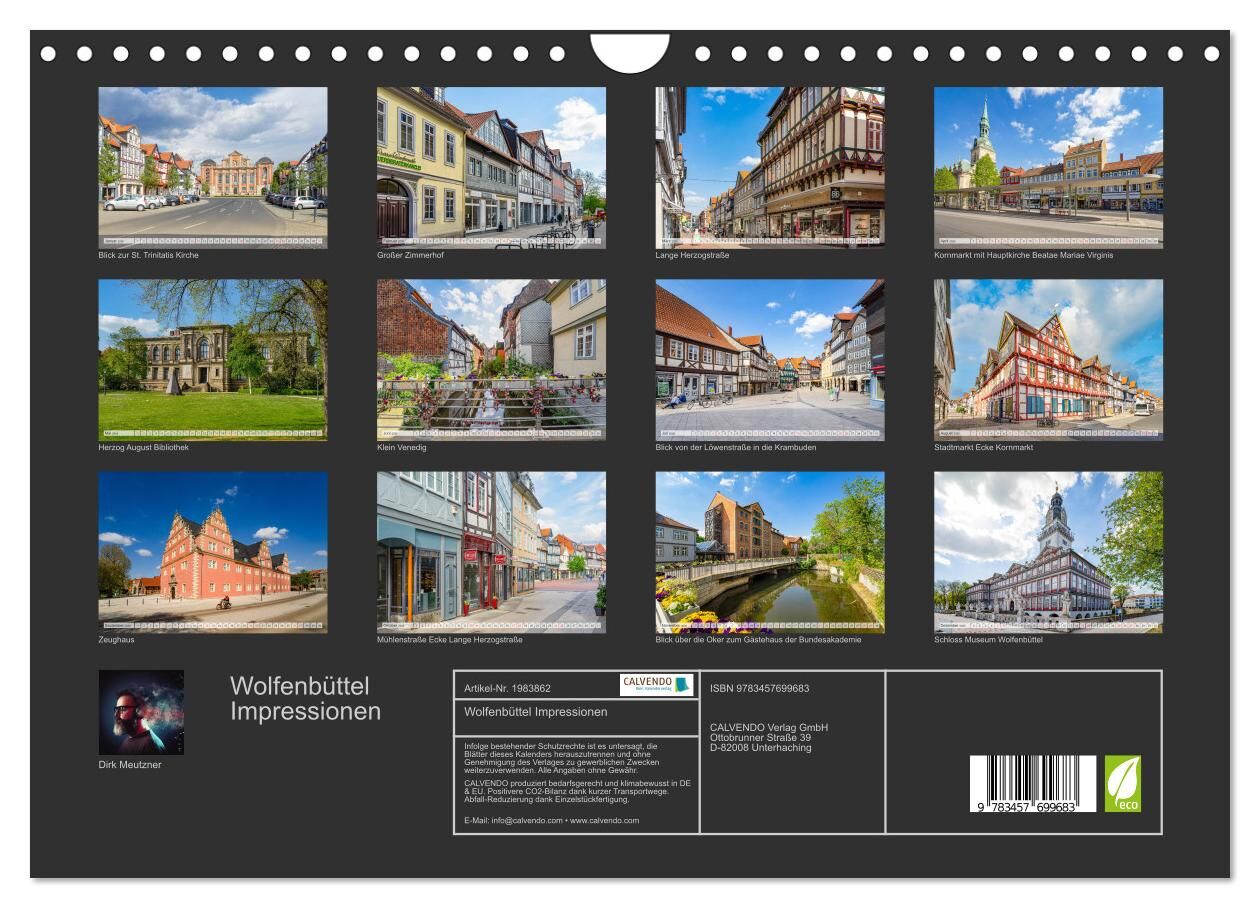The image size is (1260, 908).
Task: Click the www.calvendo.com website link
Action: pyautogui.click(x=604, y=820)
